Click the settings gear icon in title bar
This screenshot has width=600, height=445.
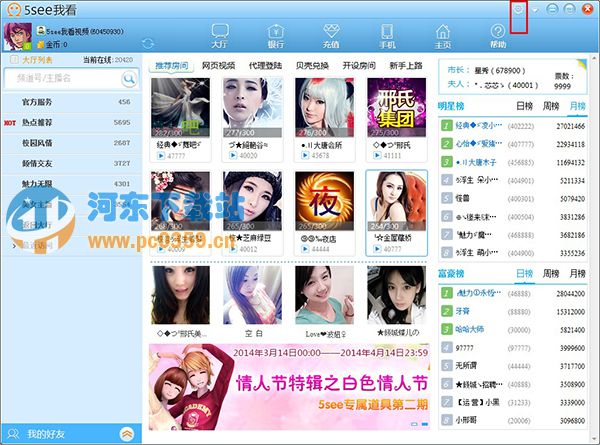pos(518,9)
